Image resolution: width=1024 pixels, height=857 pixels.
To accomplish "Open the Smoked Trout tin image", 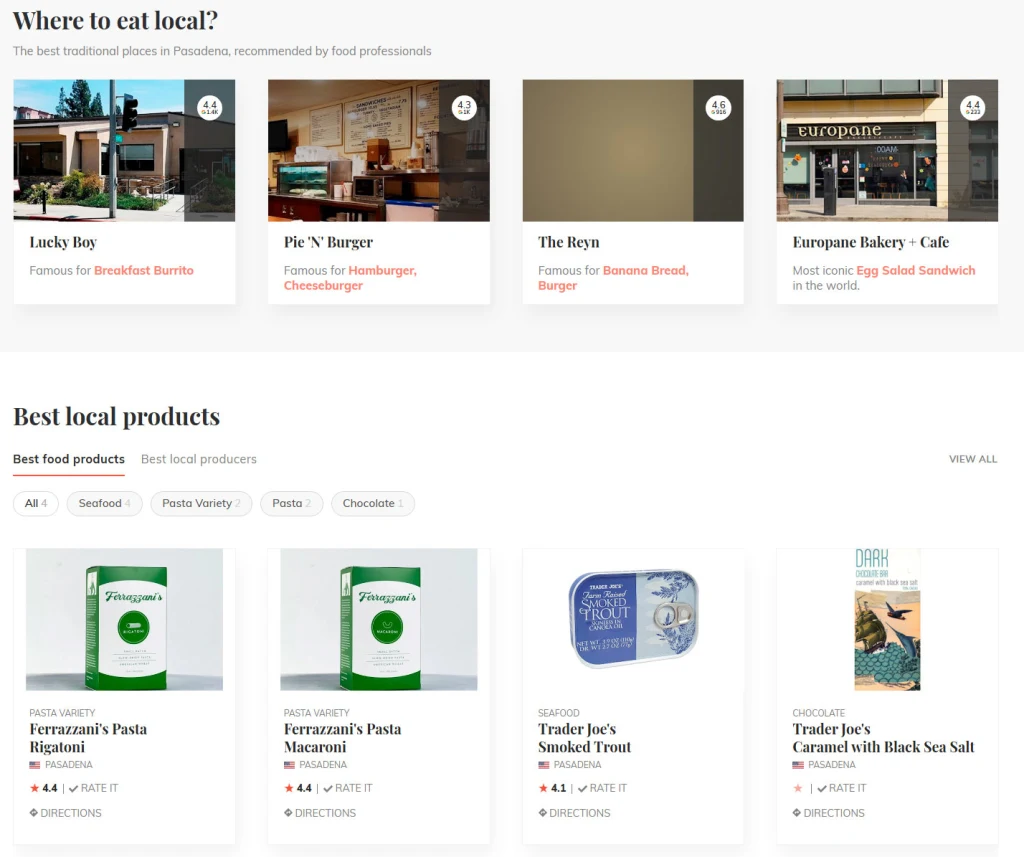I will click(633, 619).
